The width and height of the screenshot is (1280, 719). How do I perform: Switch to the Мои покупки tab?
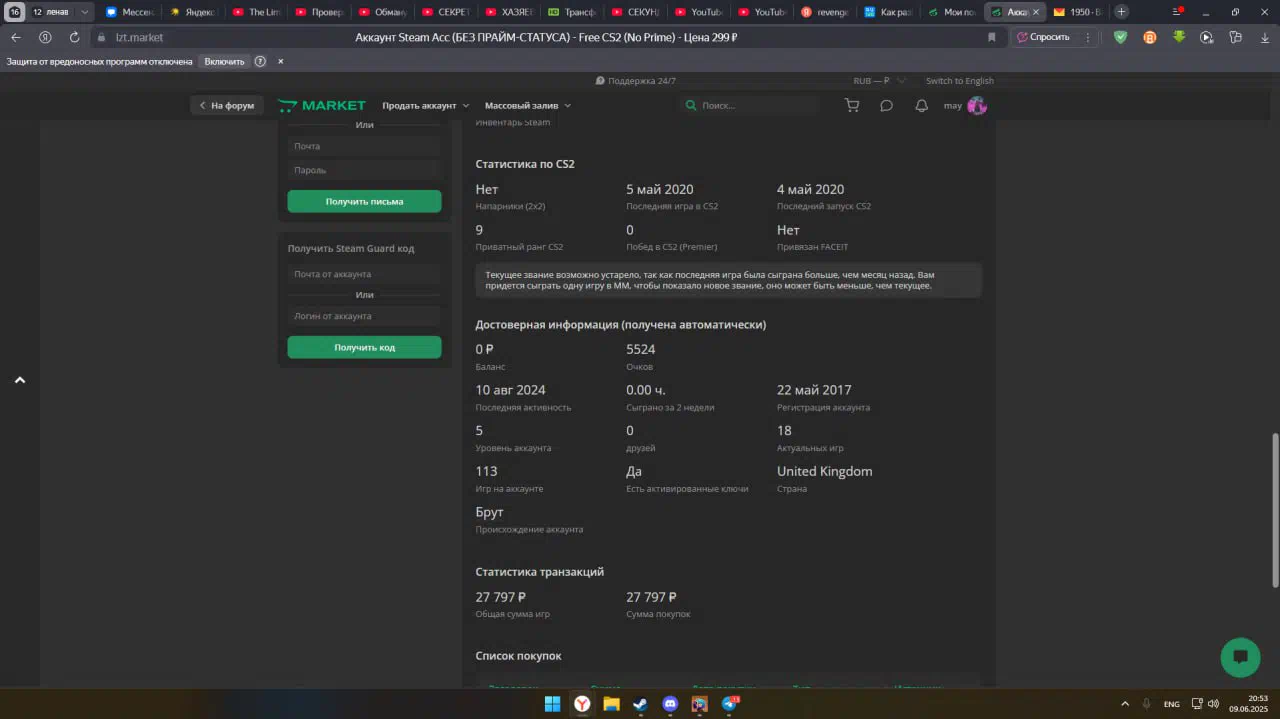[952, 12]
